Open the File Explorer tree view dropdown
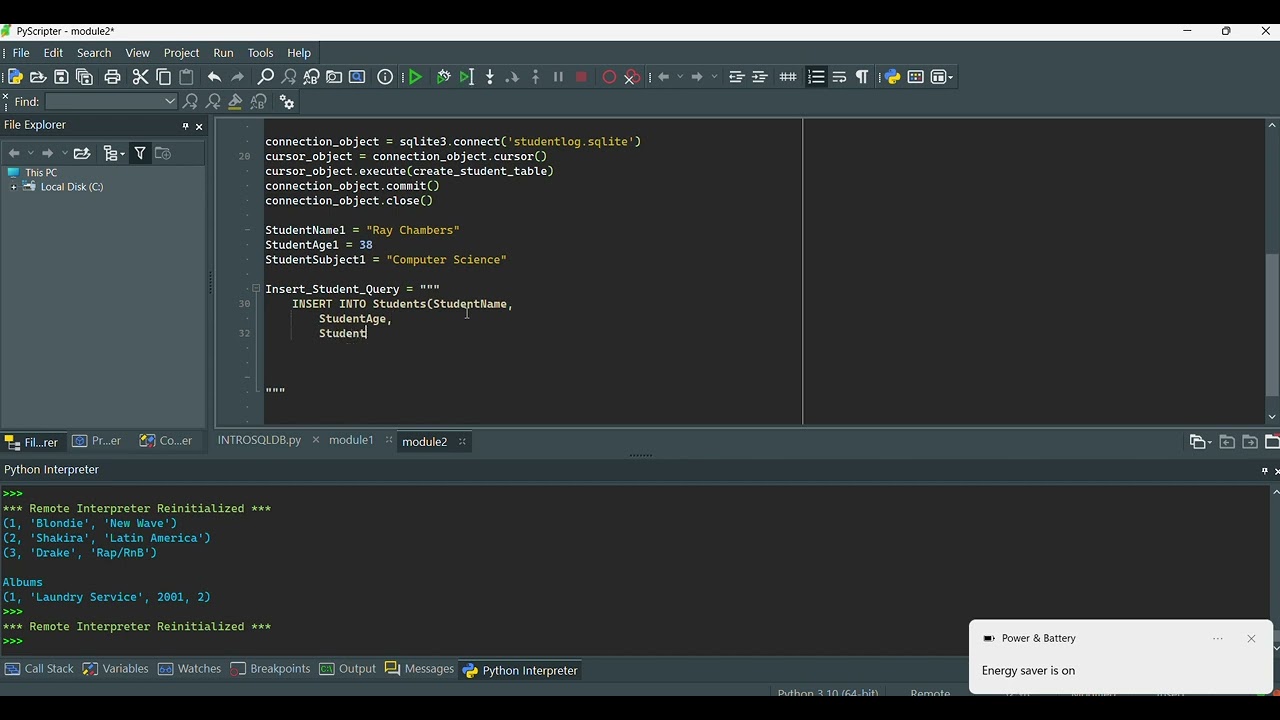 (x=114, y=153)
